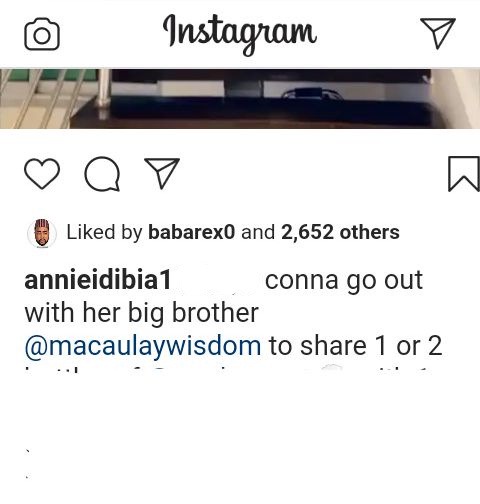Expand caption text "conna go out"

tap(344, 281)
